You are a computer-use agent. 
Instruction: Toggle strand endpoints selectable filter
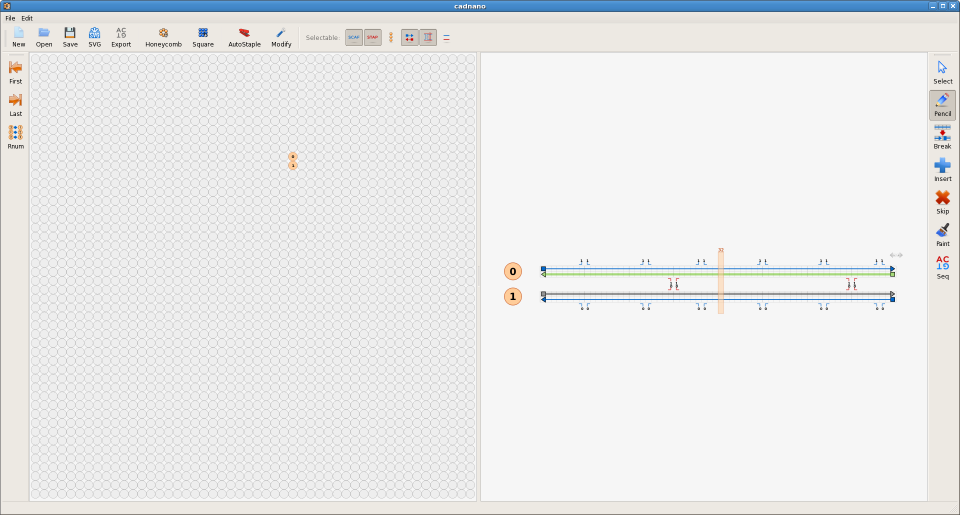pos(410,37)
